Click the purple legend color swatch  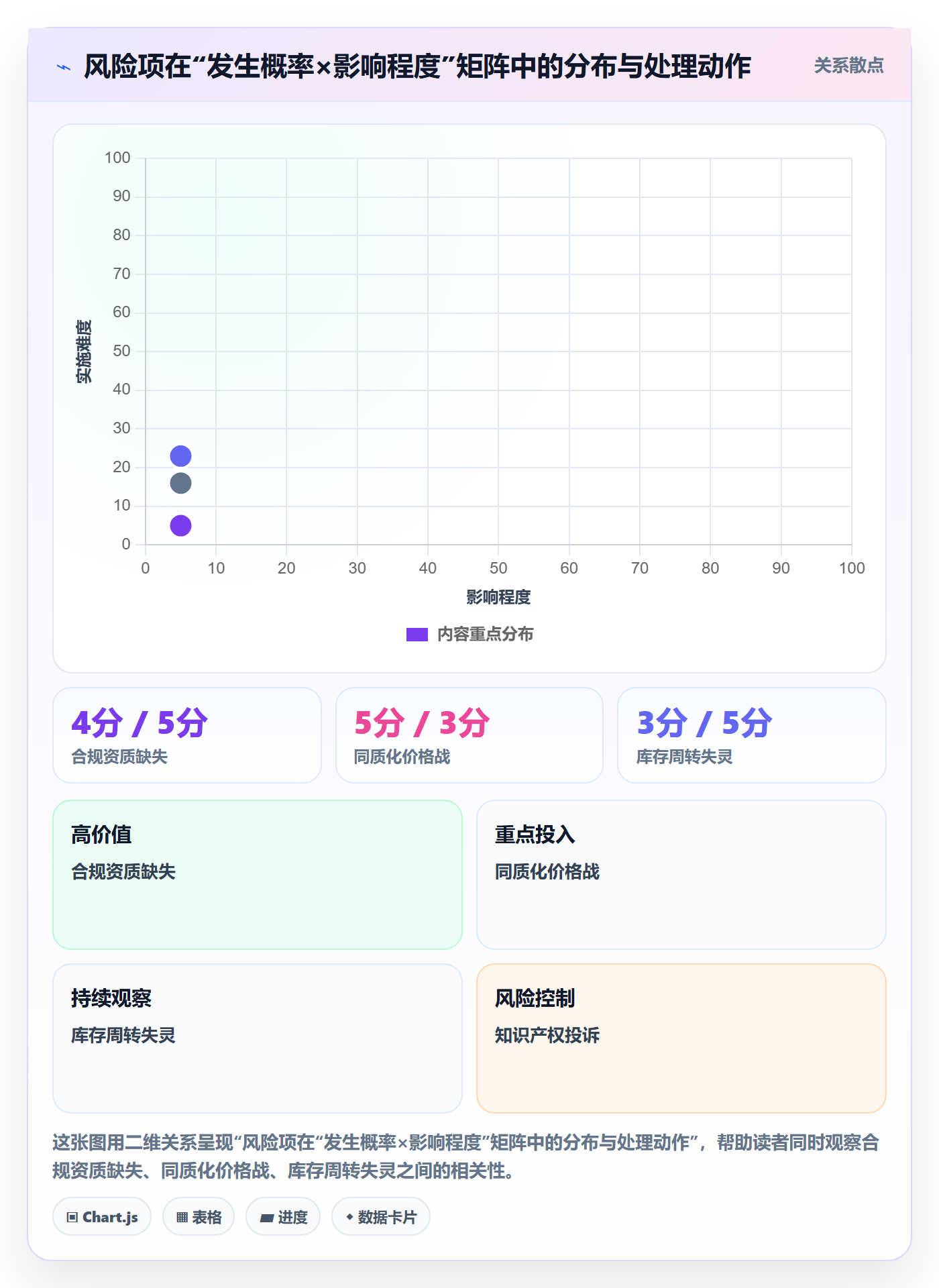(417, 635)
